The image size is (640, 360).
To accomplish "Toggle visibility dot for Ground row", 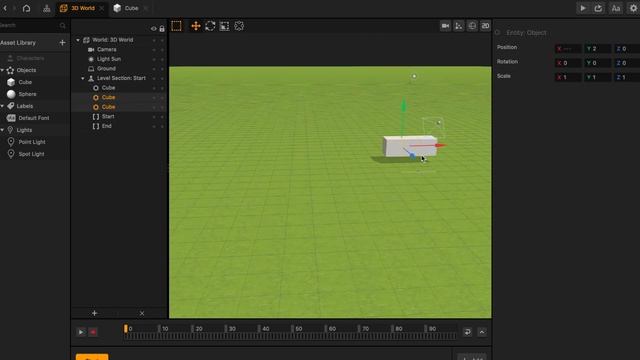I will tap(154, 69).
